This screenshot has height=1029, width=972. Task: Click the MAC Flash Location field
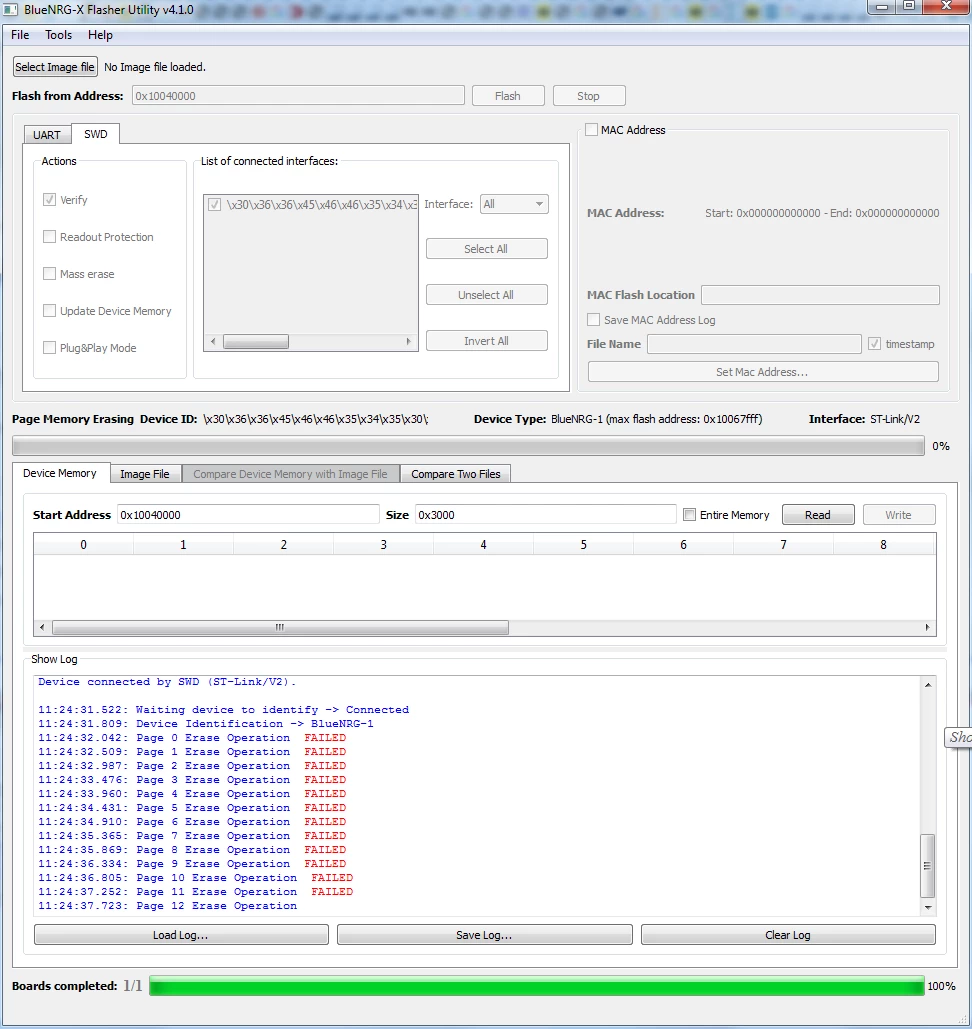click(x=820, y=295)
